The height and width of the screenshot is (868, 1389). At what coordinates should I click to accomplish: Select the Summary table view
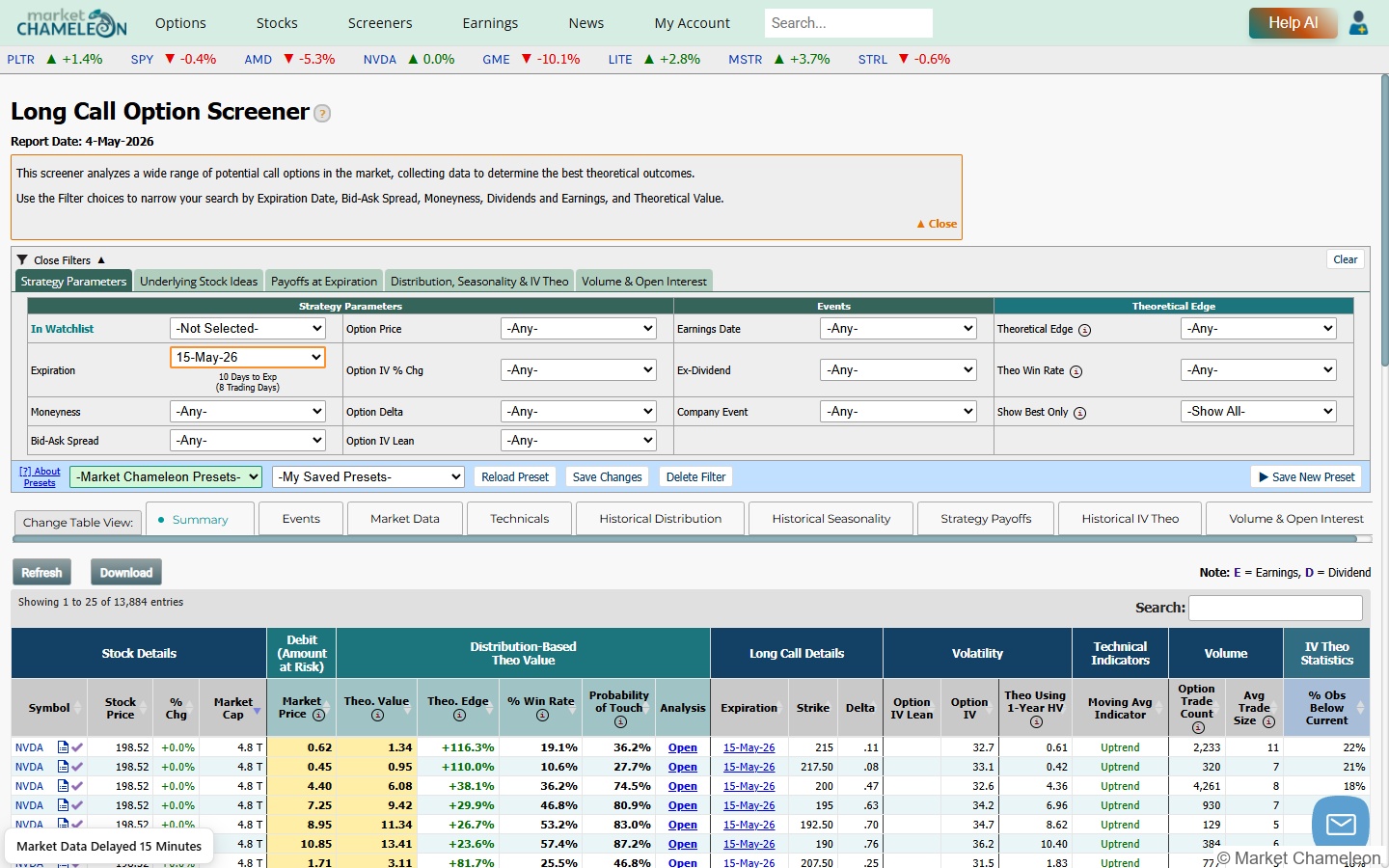[x=201, y=519]
